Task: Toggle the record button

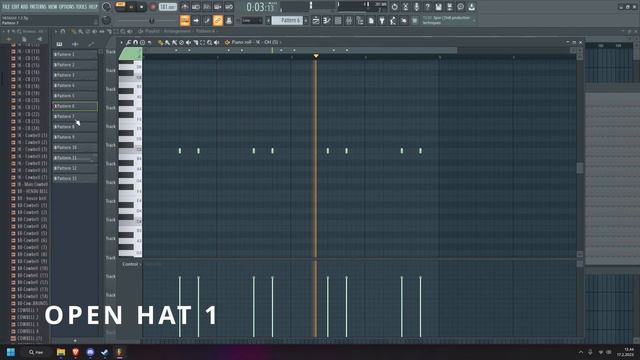Action: coord(153,7)
